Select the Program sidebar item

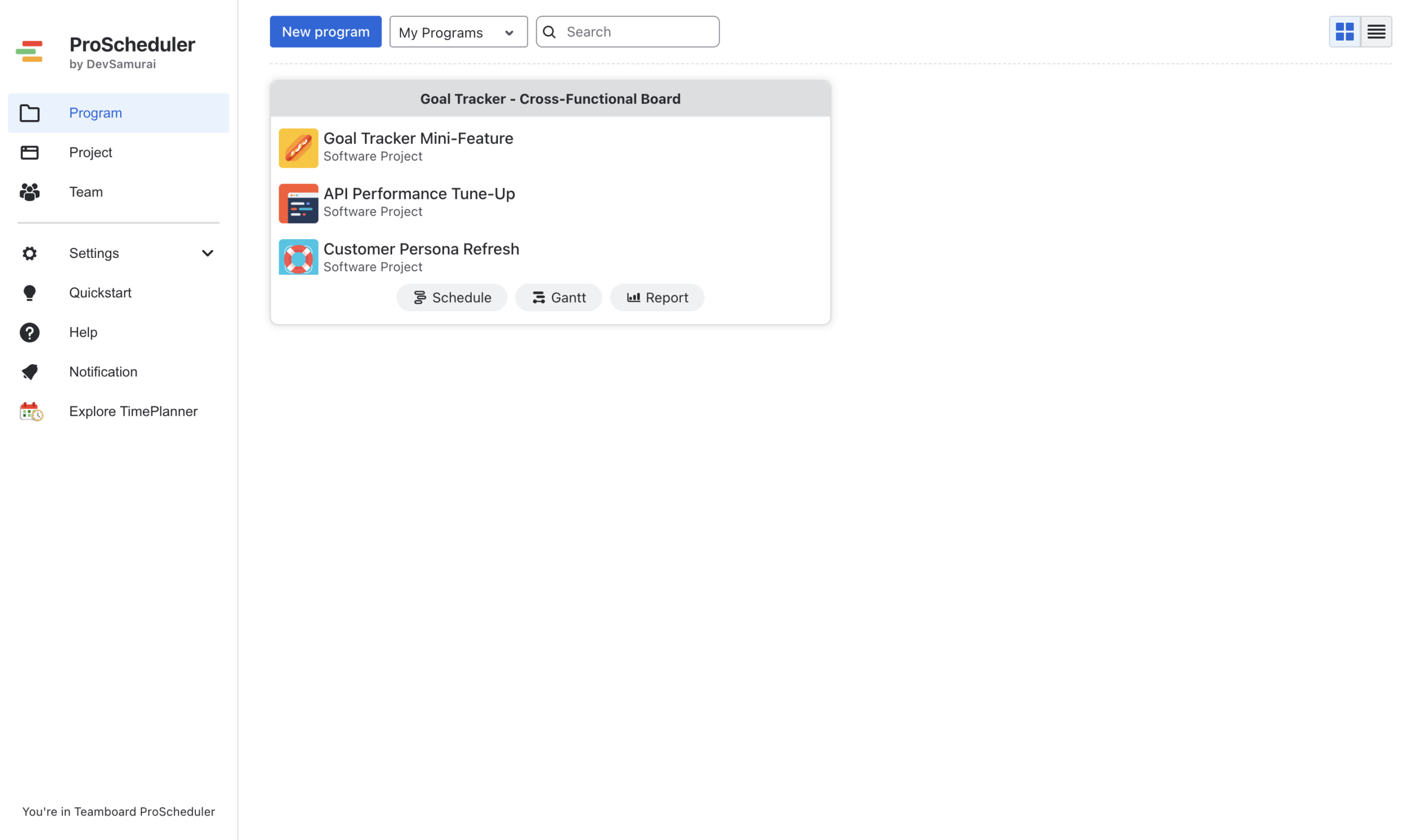pos(95,113)
